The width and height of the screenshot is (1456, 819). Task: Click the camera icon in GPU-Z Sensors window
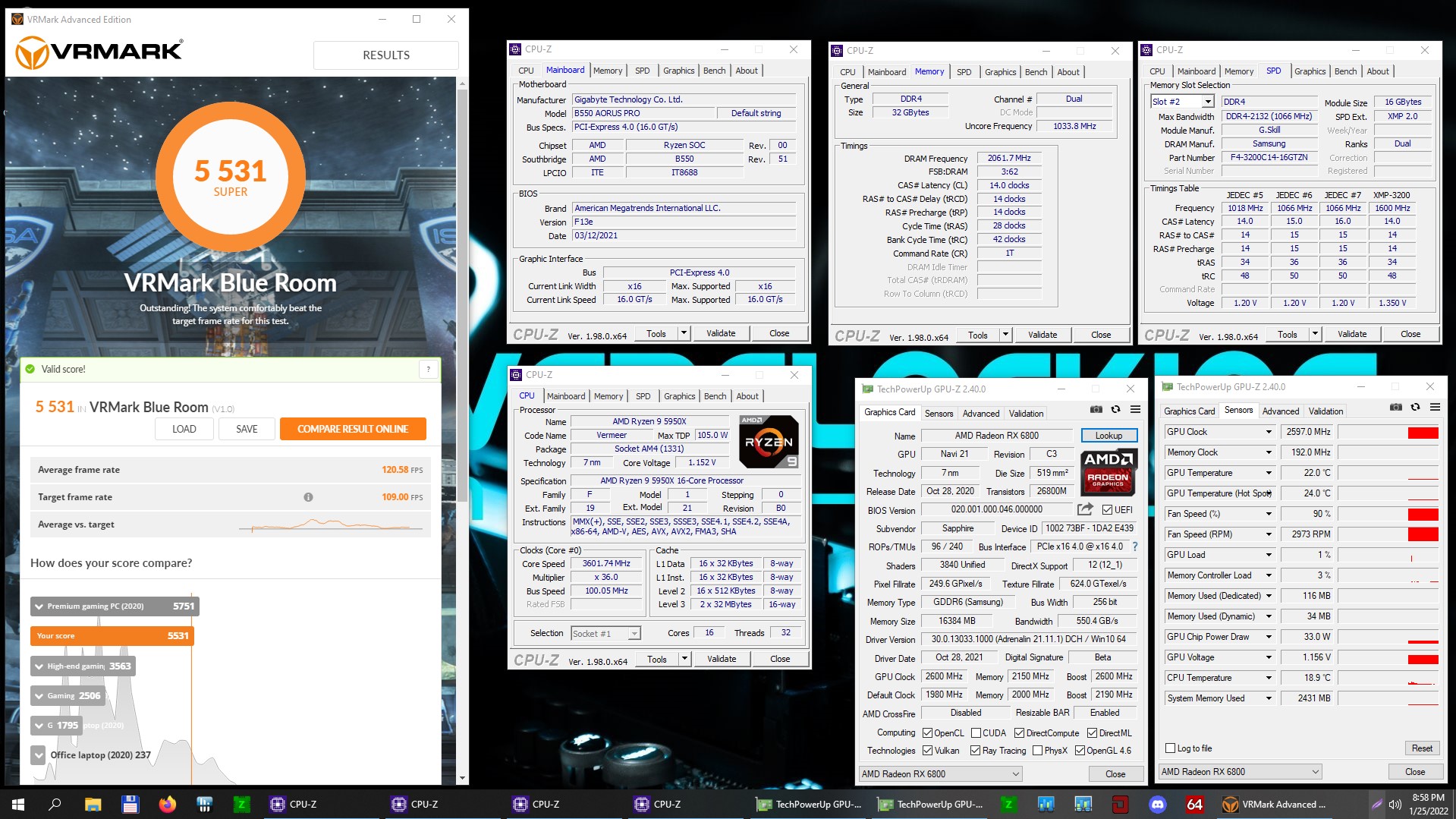pyautogui.click(x=1395, y=408)
